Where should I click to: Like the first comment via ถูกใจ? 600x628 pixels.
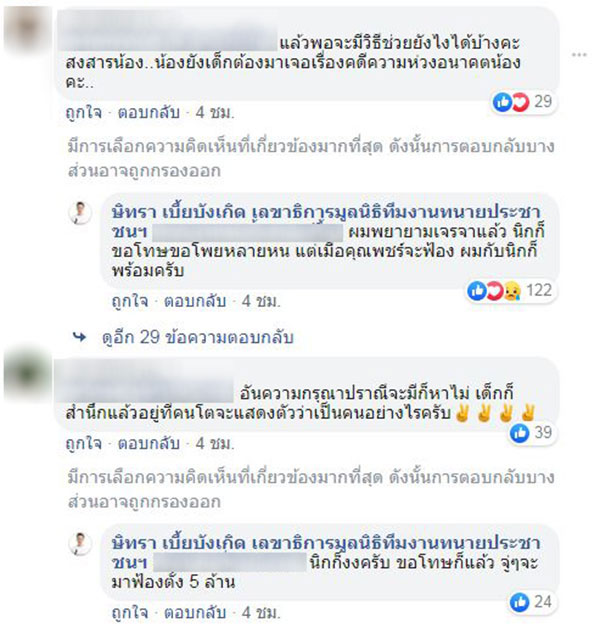coord(83,113)
